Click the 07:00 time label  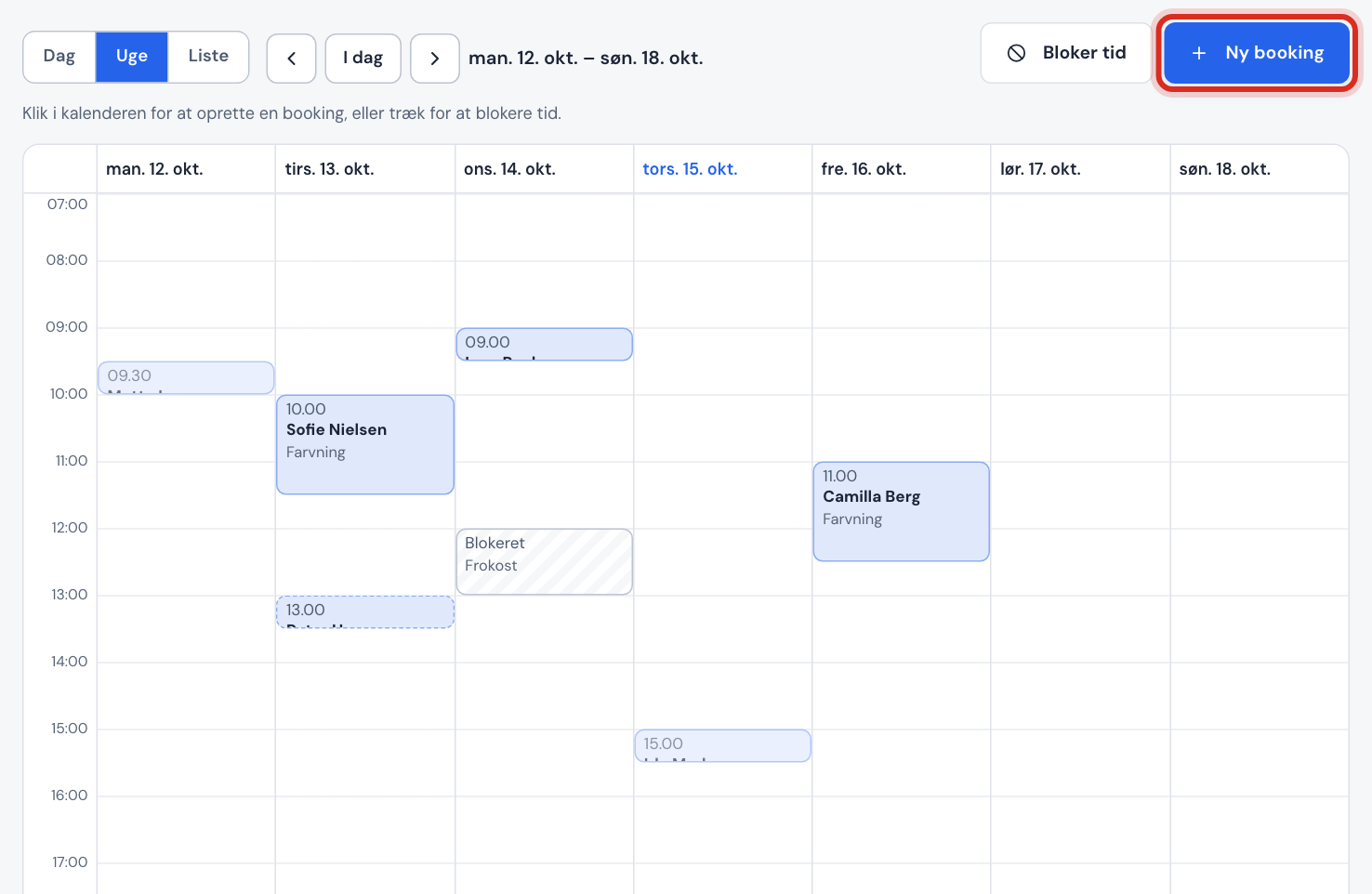(67, 204)
